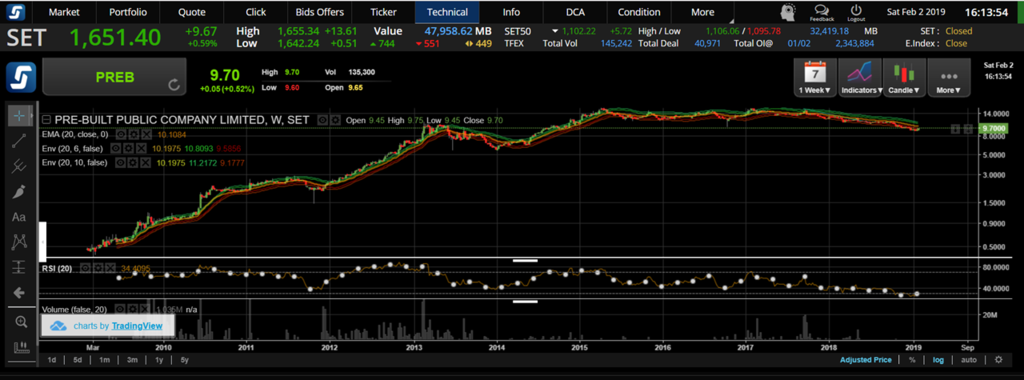Remove the RSI (20) indicator
Image resolution: width=1024 pixels, height=380 pixels.
pyautogui.click(x=110, y=268)
